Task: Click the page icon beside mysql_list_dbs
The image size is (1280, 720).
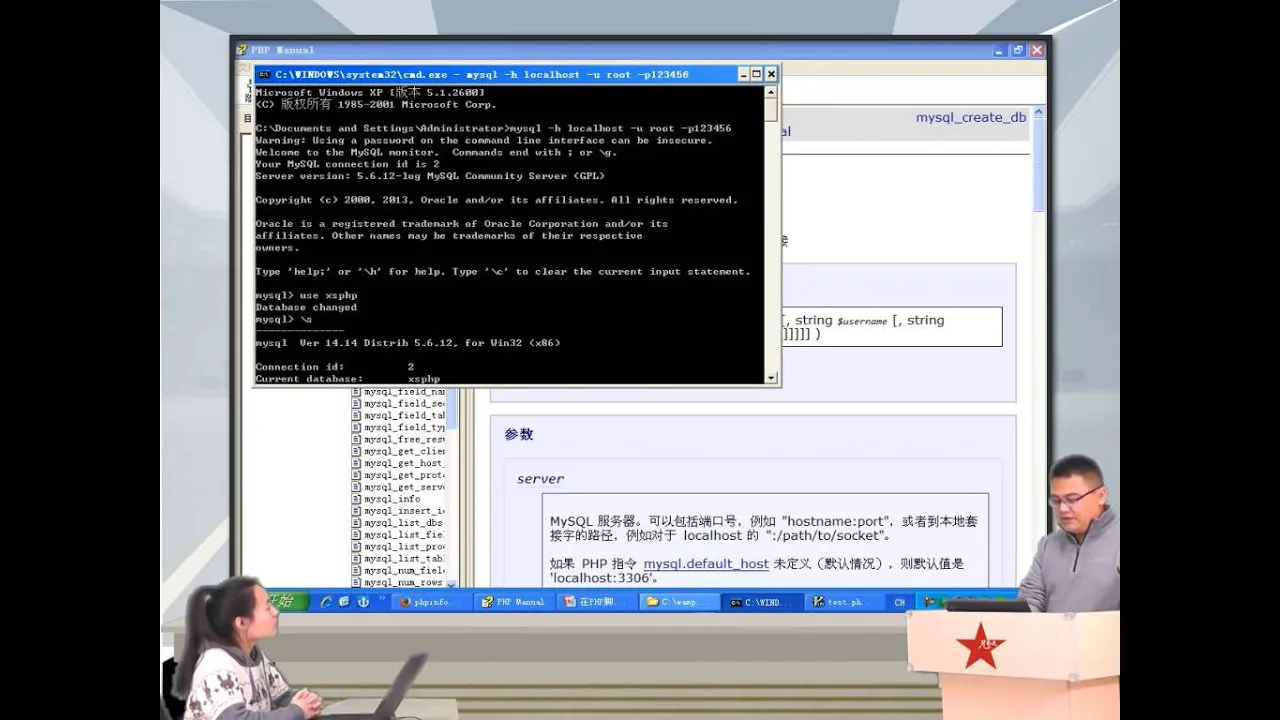Action: click(357, 523)
